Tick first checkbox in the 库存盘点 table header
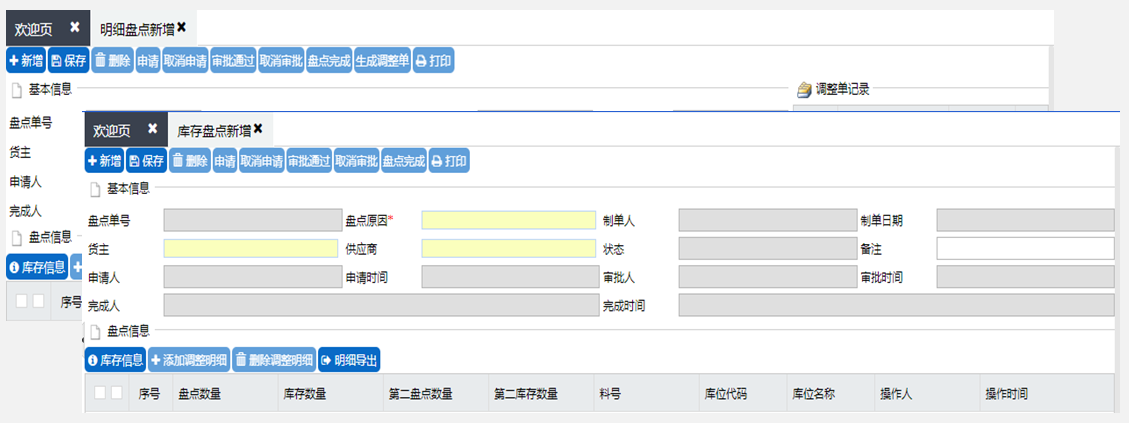The image size is (1129, 423). tap(100, 393)
